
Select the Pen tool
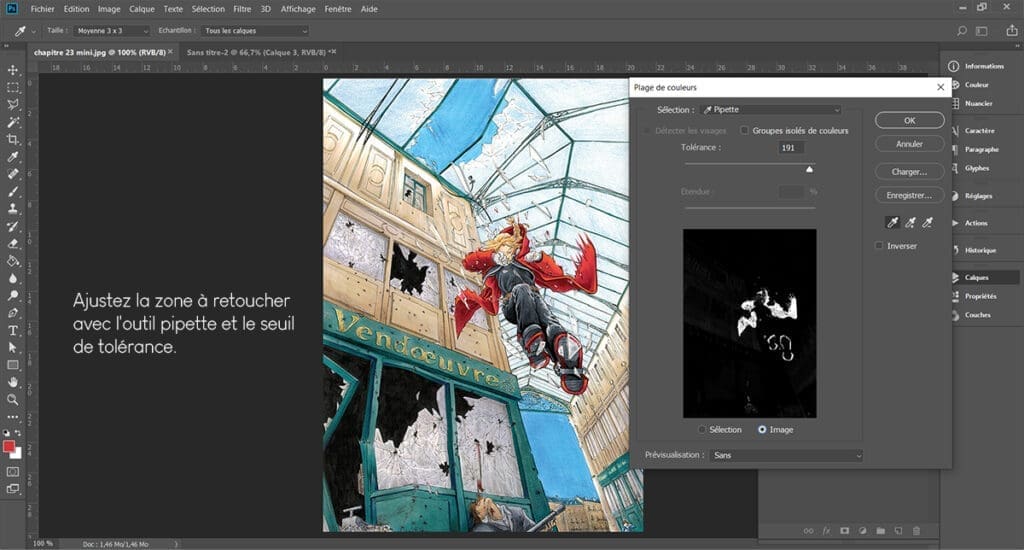coord(12,313)
